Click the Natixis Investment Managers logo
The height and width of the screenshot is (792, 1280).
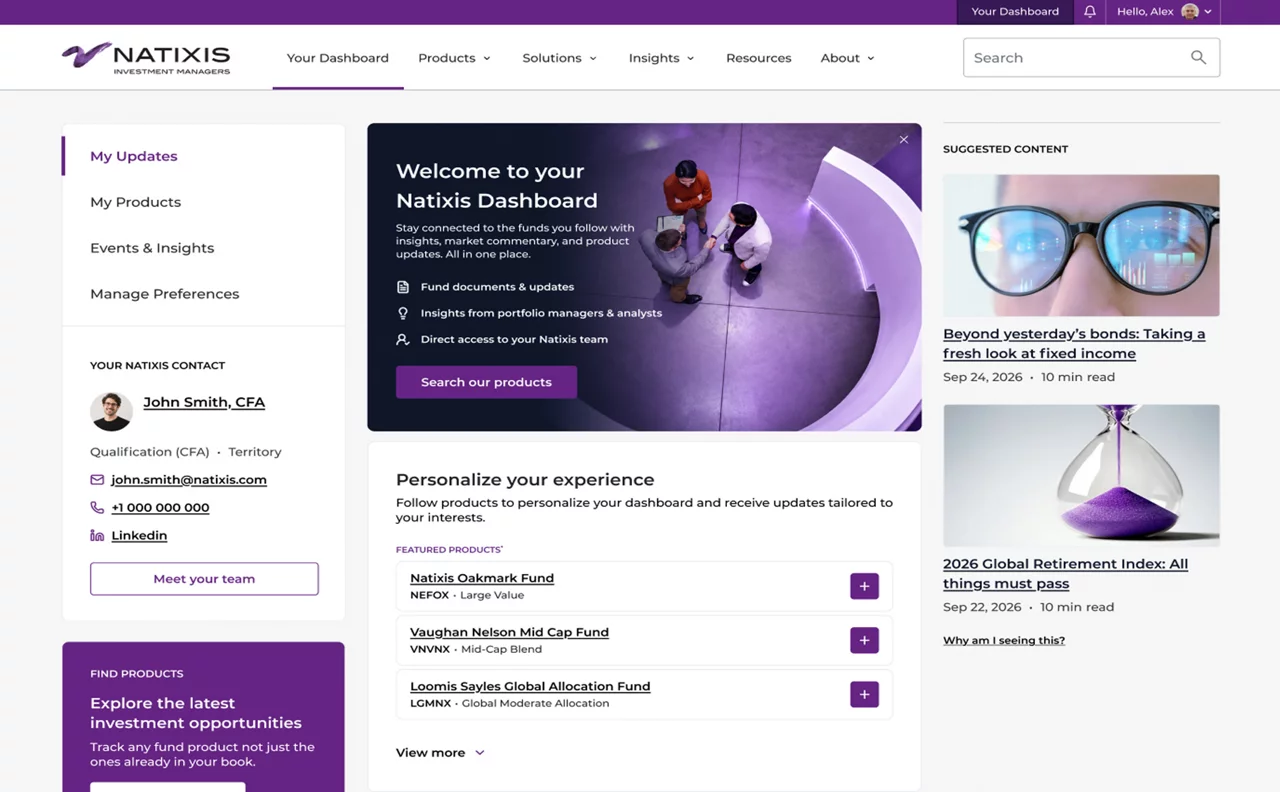[x=146, y=57]
